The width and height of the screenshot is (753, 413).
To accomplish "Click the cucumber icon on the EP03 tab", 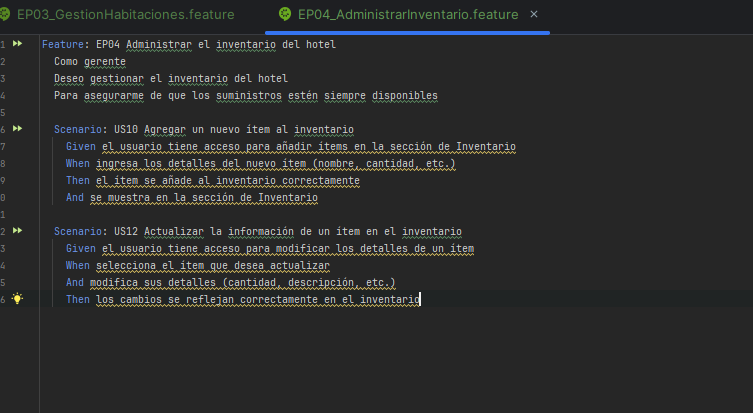I will tap(5, 14).
